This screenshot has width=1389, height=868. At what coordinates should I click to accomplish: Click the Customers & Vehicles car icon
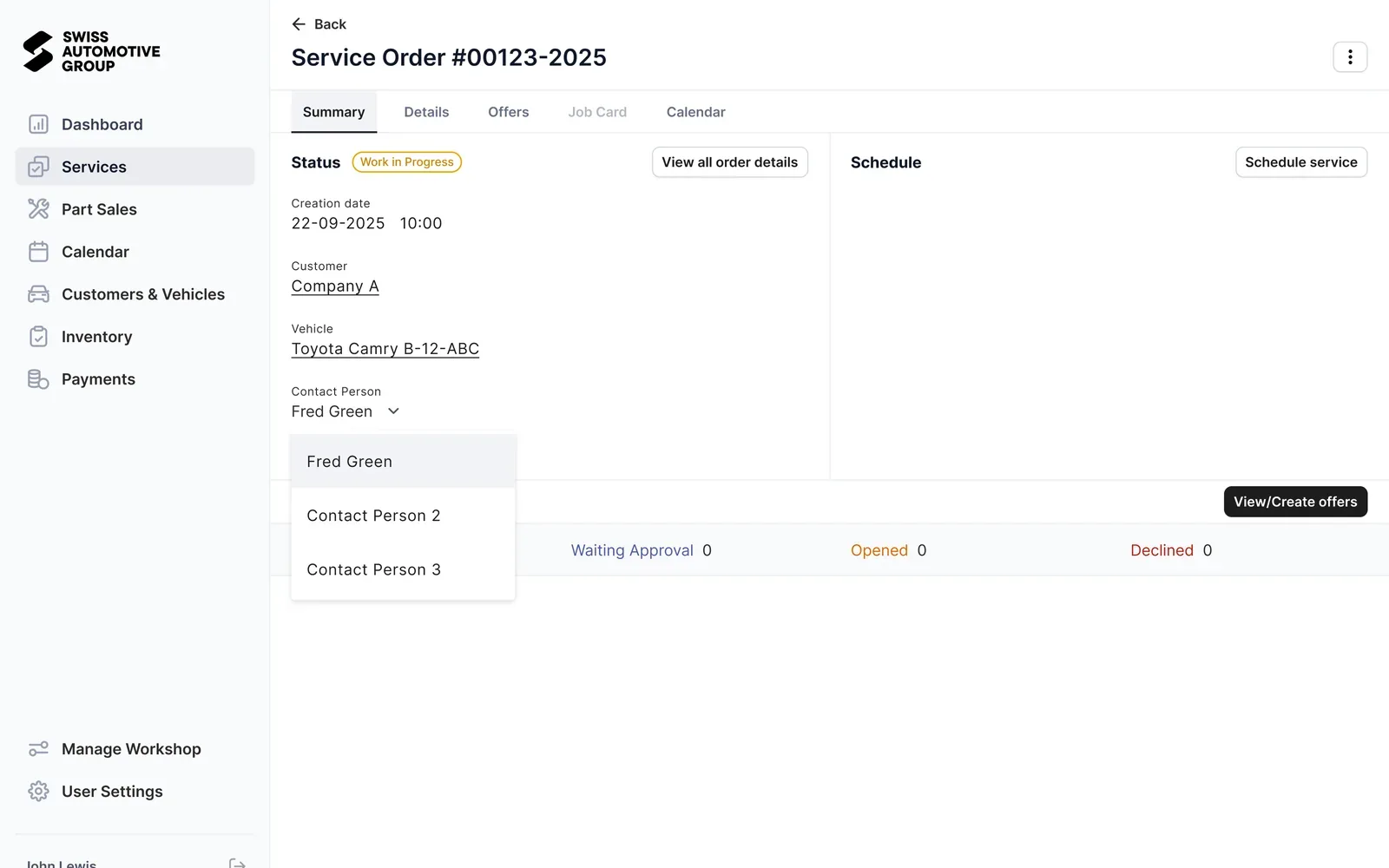click(x=38, y=294)
